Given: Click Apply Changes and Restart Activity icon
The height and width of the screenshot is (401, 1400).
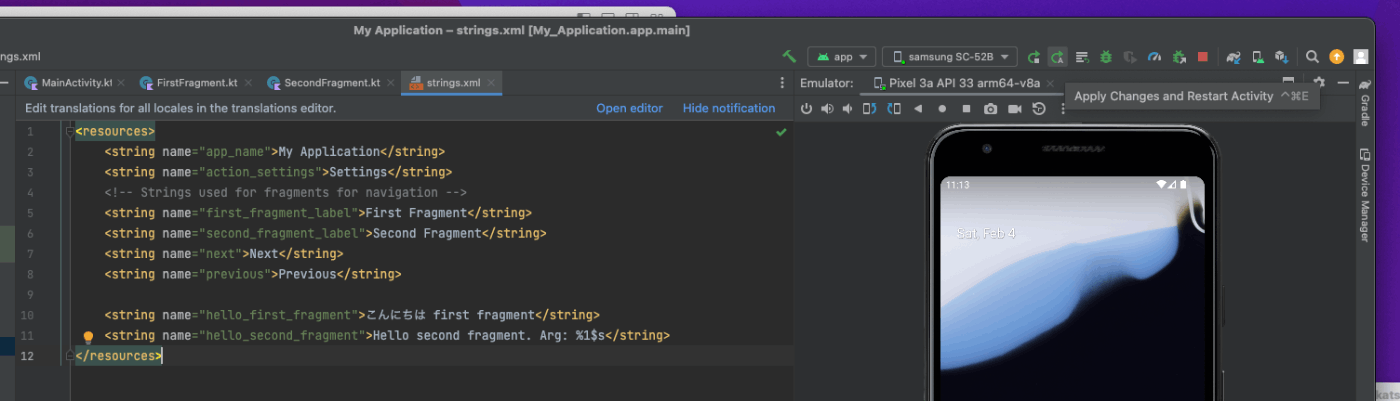Looking at the screenshot, I should pyautogui.click(x=1058, y=57).
